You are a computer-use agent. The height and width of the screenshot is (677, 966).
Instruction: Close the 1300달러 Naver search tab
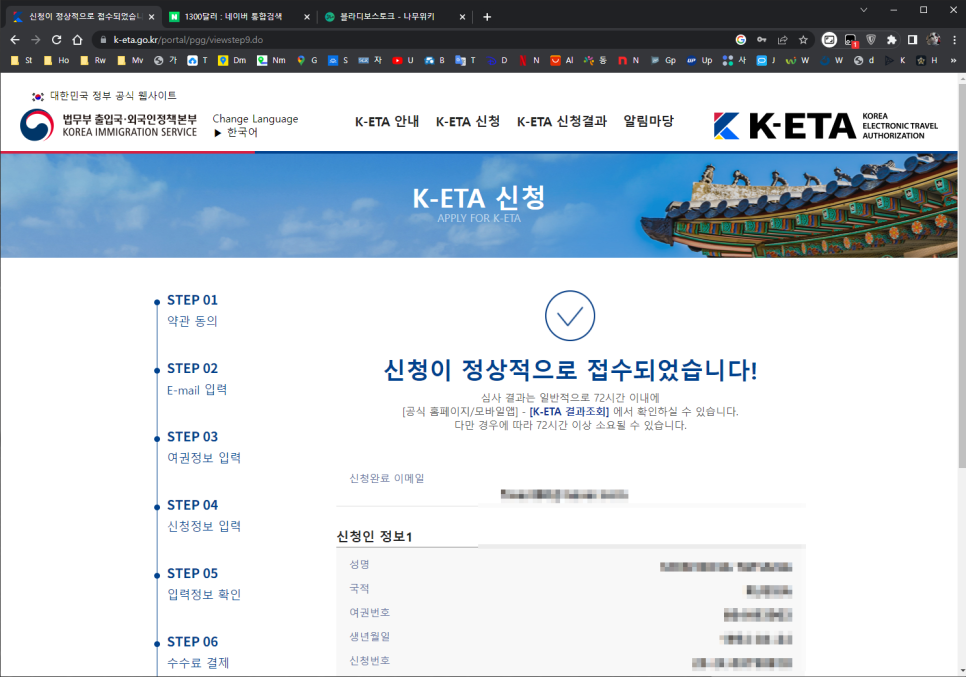click(x=307, y=17)
